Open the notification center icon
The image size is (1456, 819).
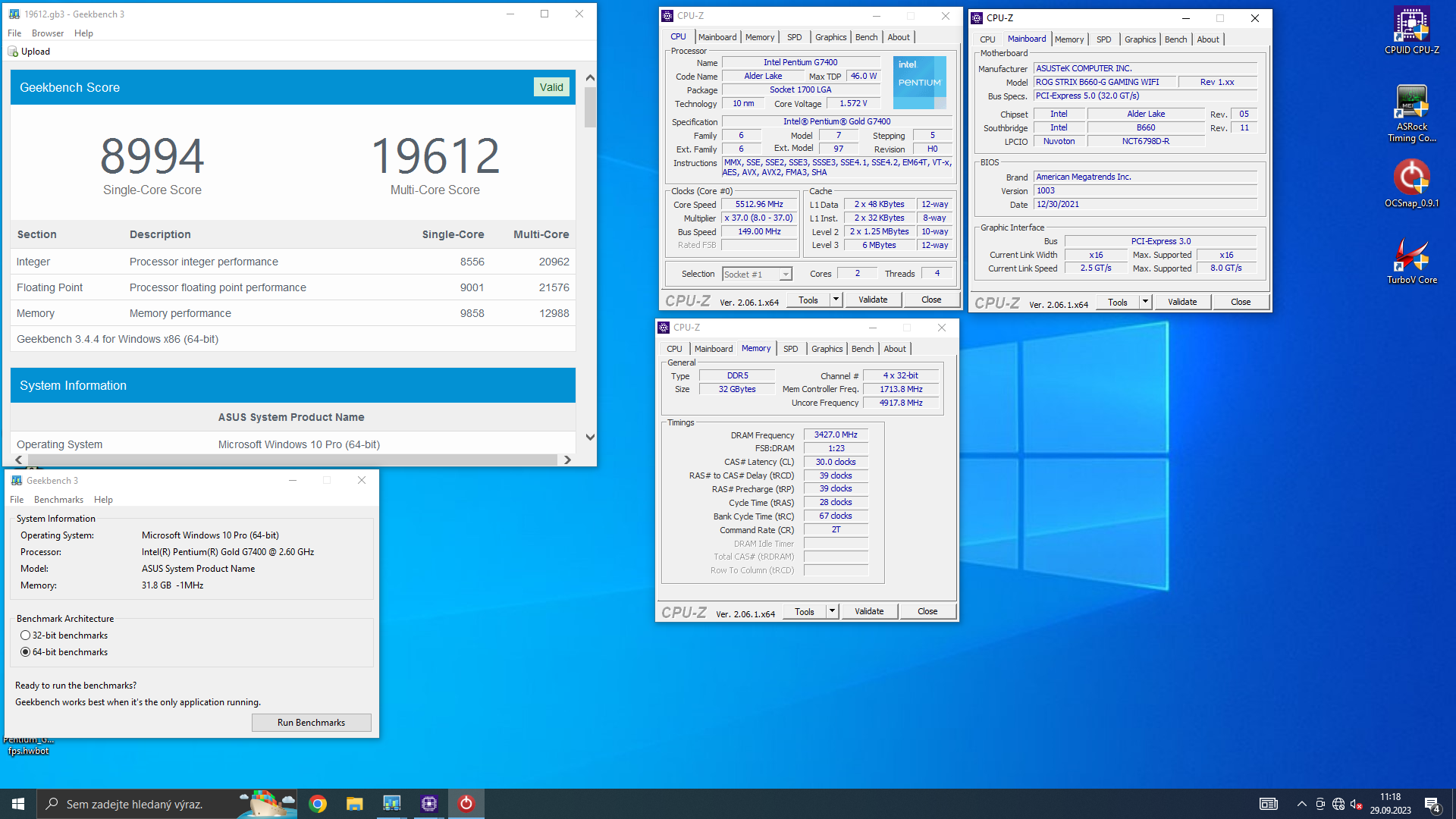(1432, 804)
